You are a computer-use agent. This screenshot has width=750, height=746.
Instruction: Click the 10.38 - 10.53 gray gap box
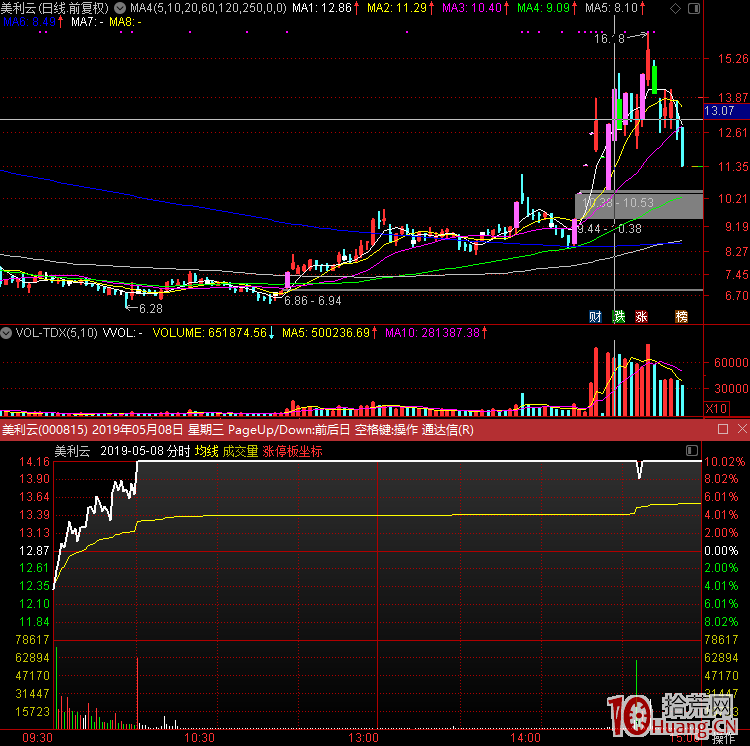(x=639, y=205)
